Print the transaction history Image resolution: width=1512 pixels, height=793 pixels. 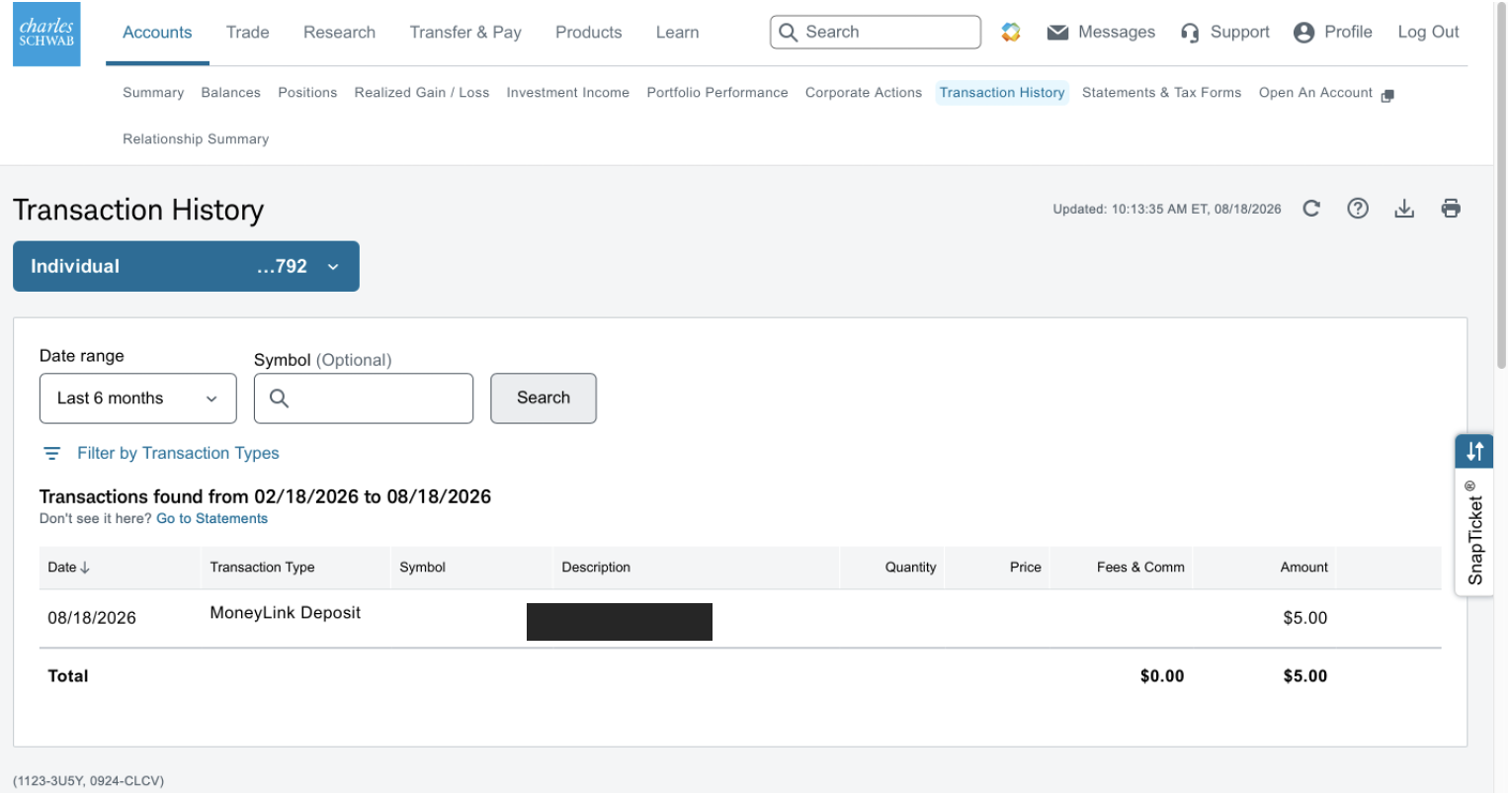1451,209
